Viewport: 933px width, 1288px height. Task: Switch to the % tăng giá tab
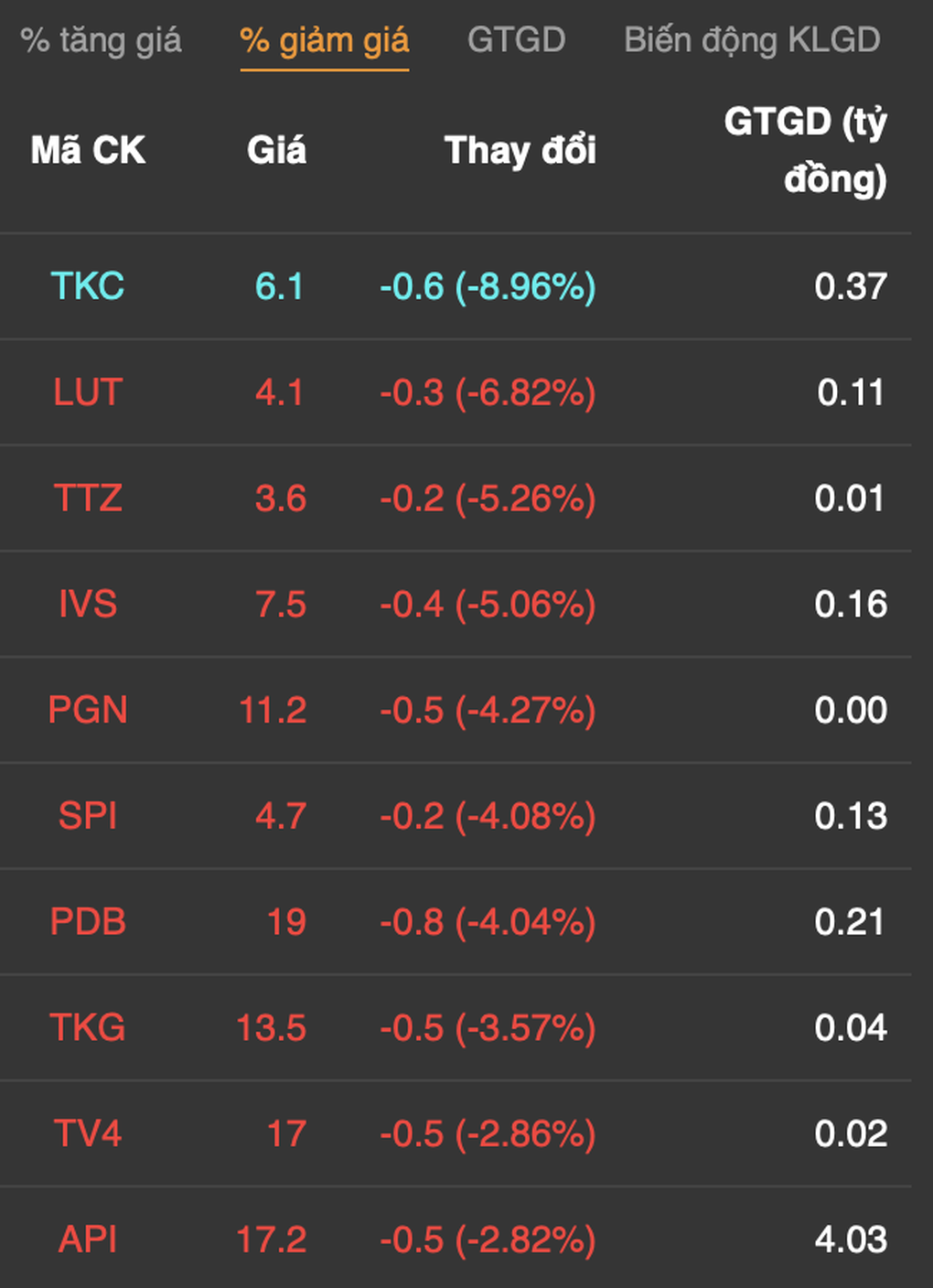click(102, 40)
